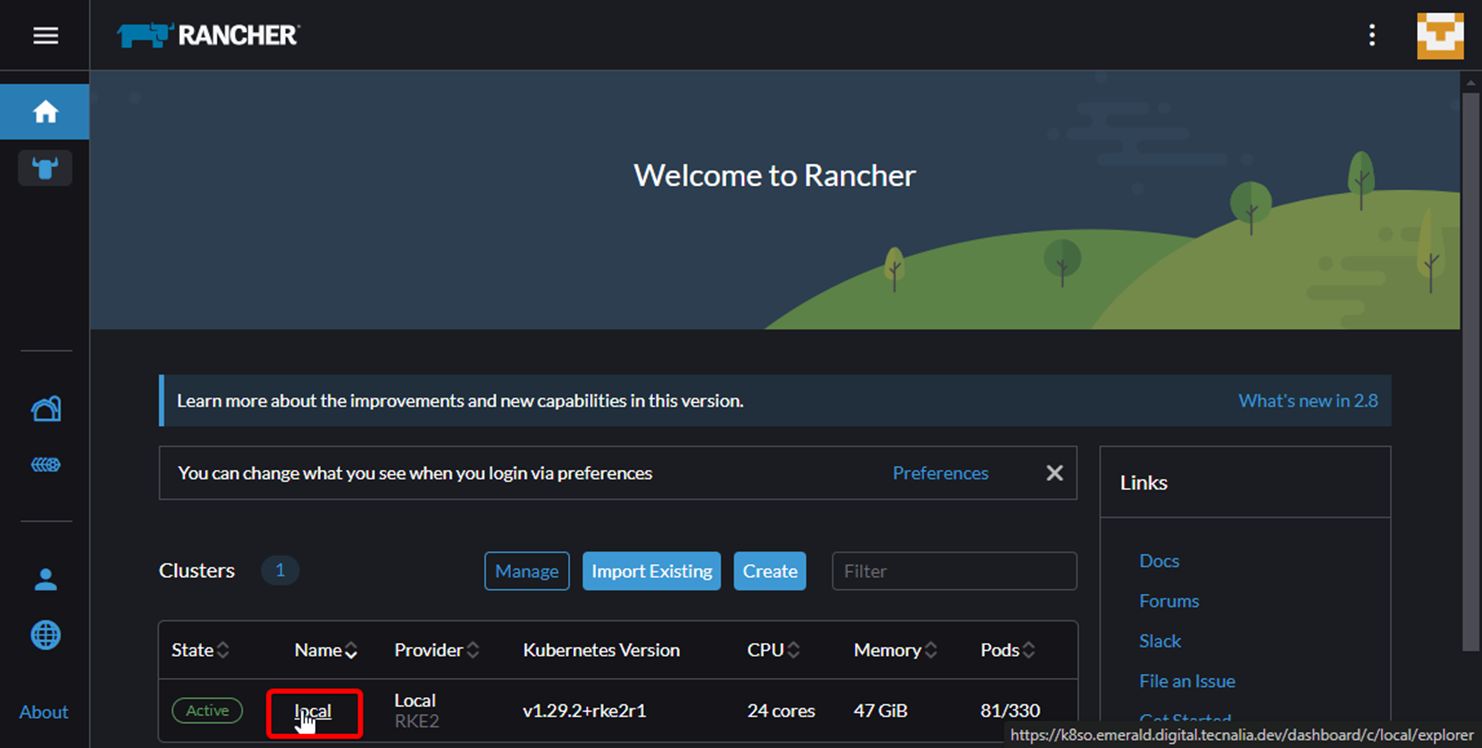Click the clusters count badge 1
The height and width of the screenshot is (748, 1482).
(x=280, y=570)
